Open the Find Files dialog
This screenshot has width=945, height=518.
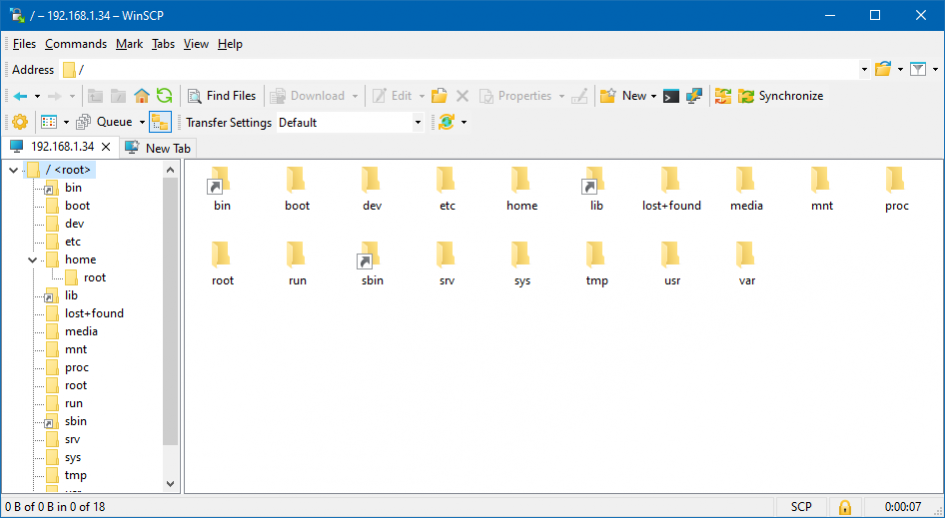tap(222, 96)
